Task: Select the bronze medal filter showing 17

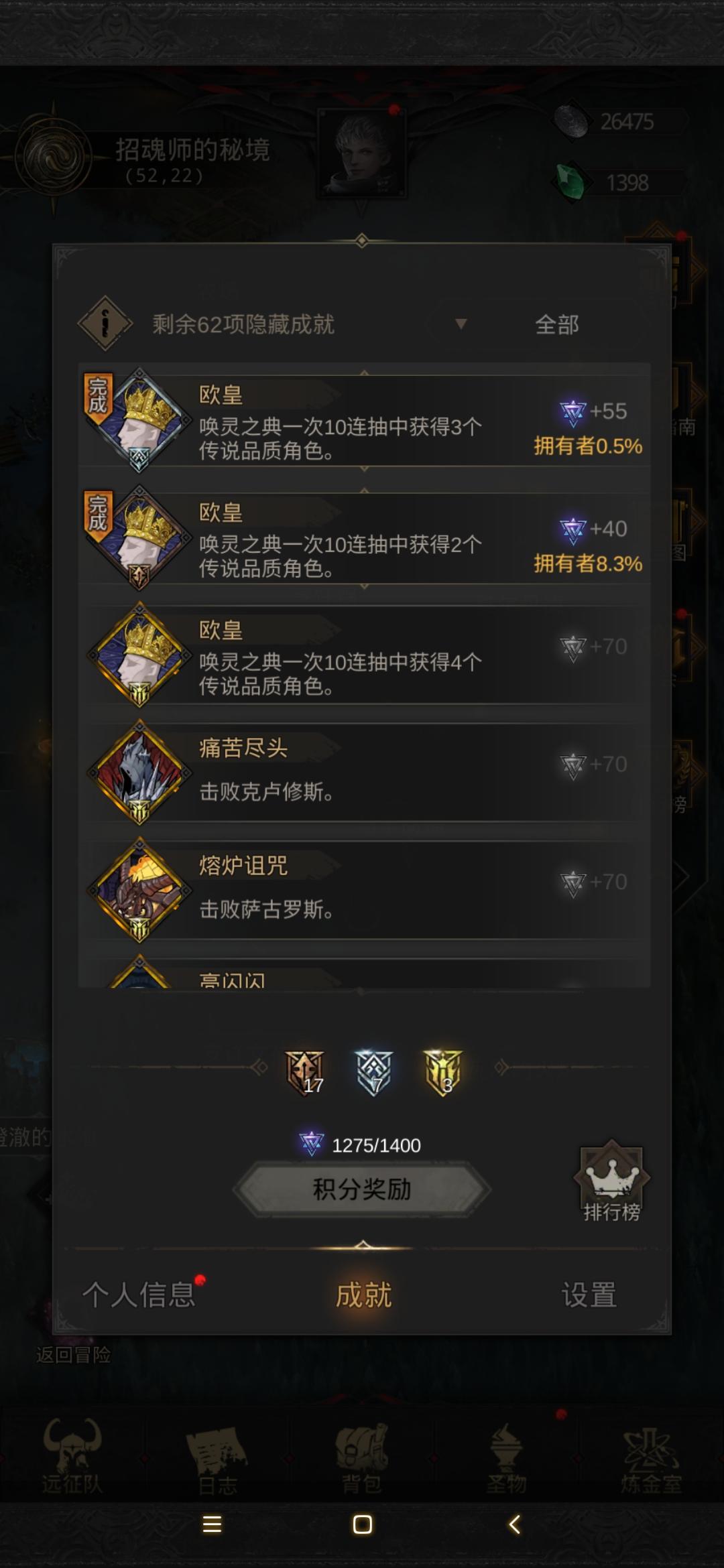Action: click(x=306, y=1073)
